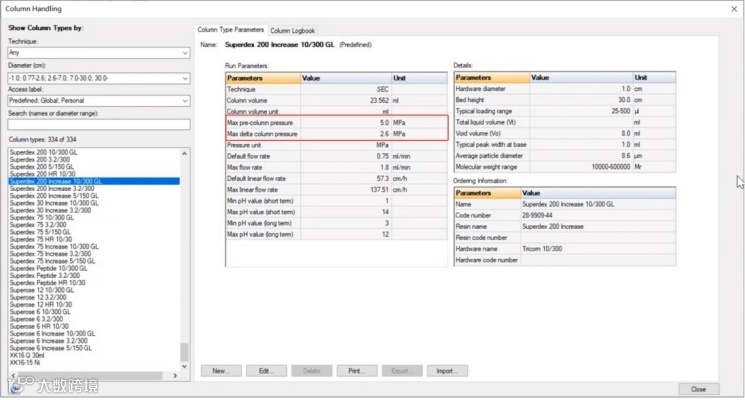Click the Typical loading range row in Details
Screen dimensions: 745x400
pyautogui.click(x=565, y=111)
